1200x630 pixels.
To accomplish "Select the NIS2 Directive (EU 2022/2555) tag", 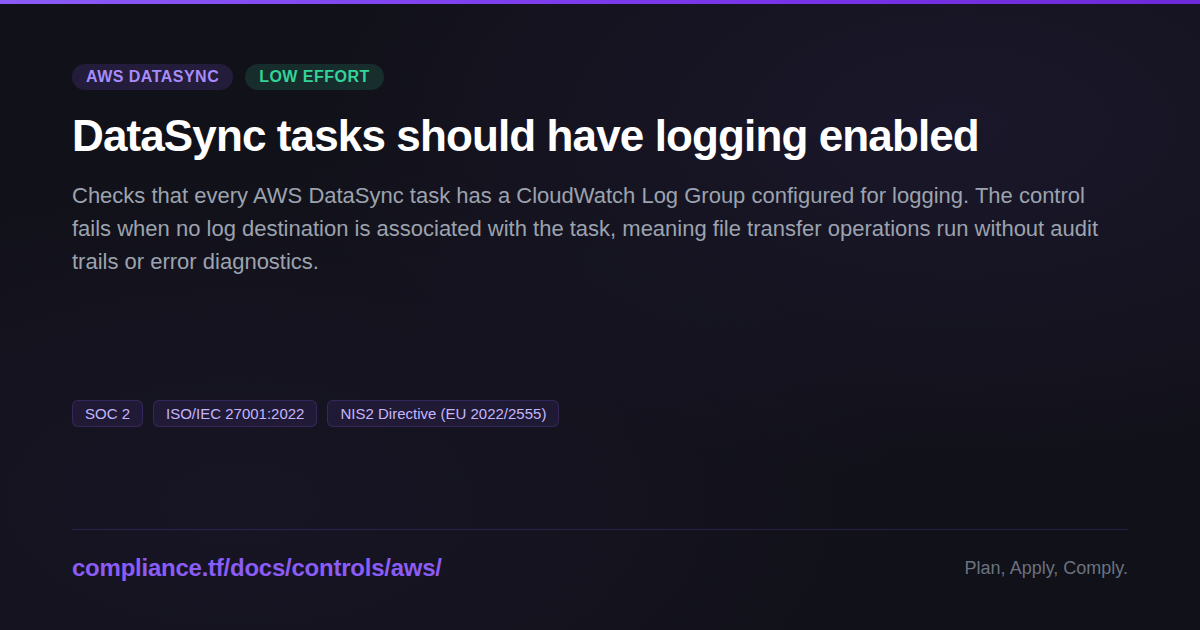I will point(443,414).
